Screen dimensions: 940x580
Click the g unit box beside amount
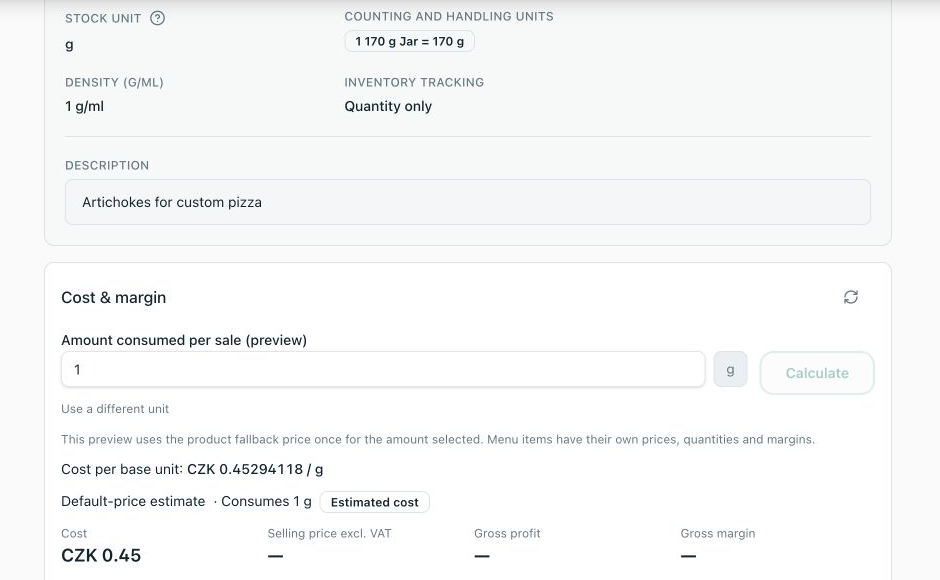[730, 369]
